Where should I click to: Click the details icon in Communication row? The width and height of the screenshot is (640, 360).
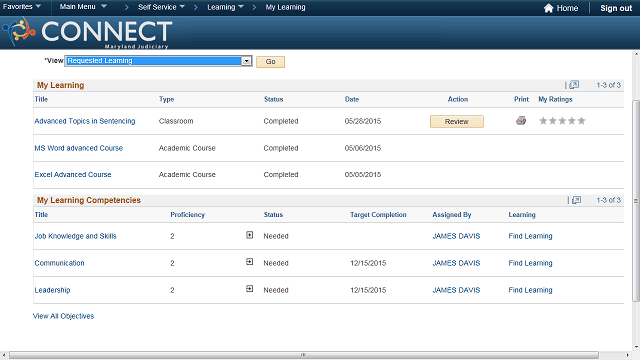point(249,262)
